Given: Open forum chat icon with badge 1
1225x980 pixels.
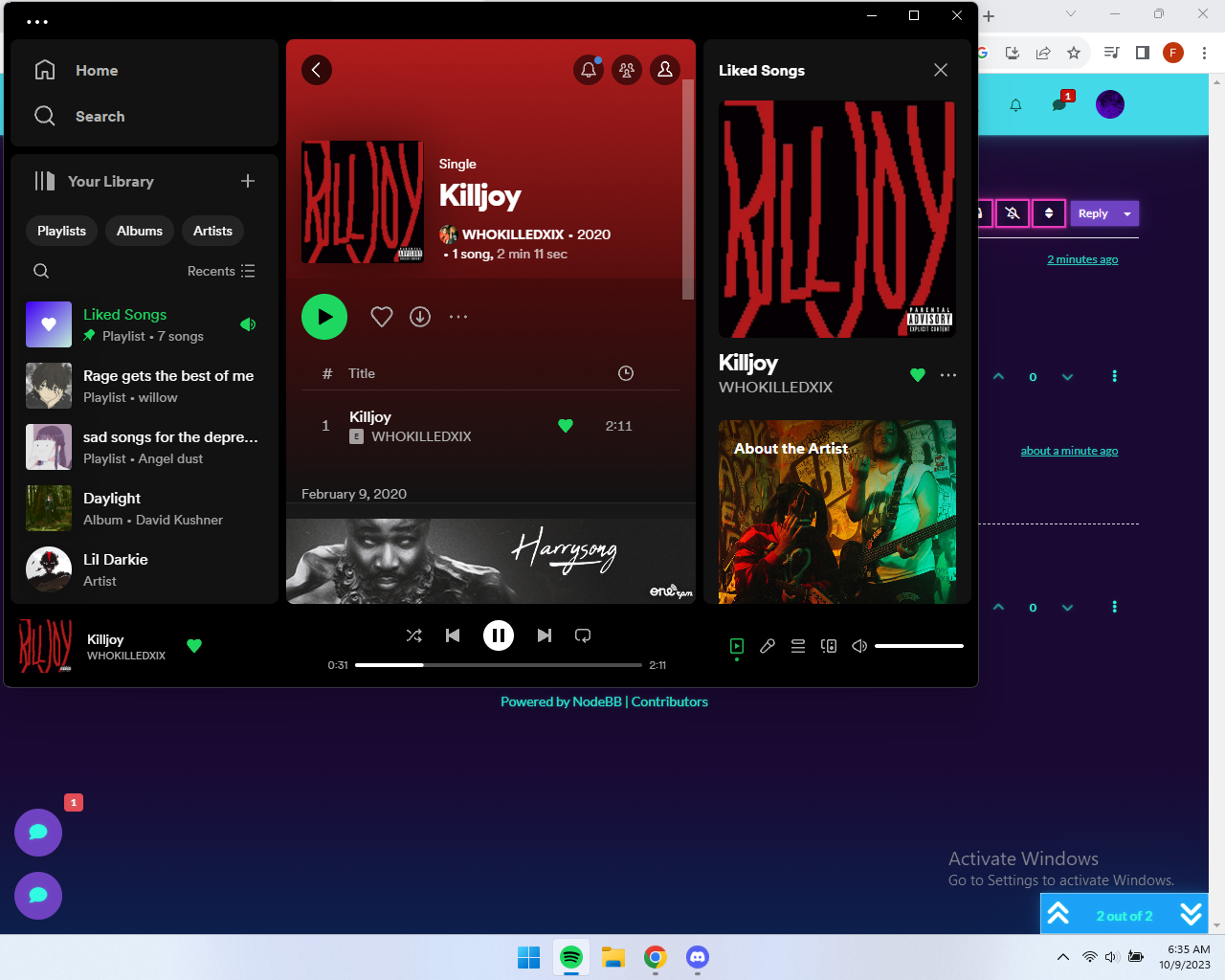Looking at the screenshot, I should [1060, 103].
